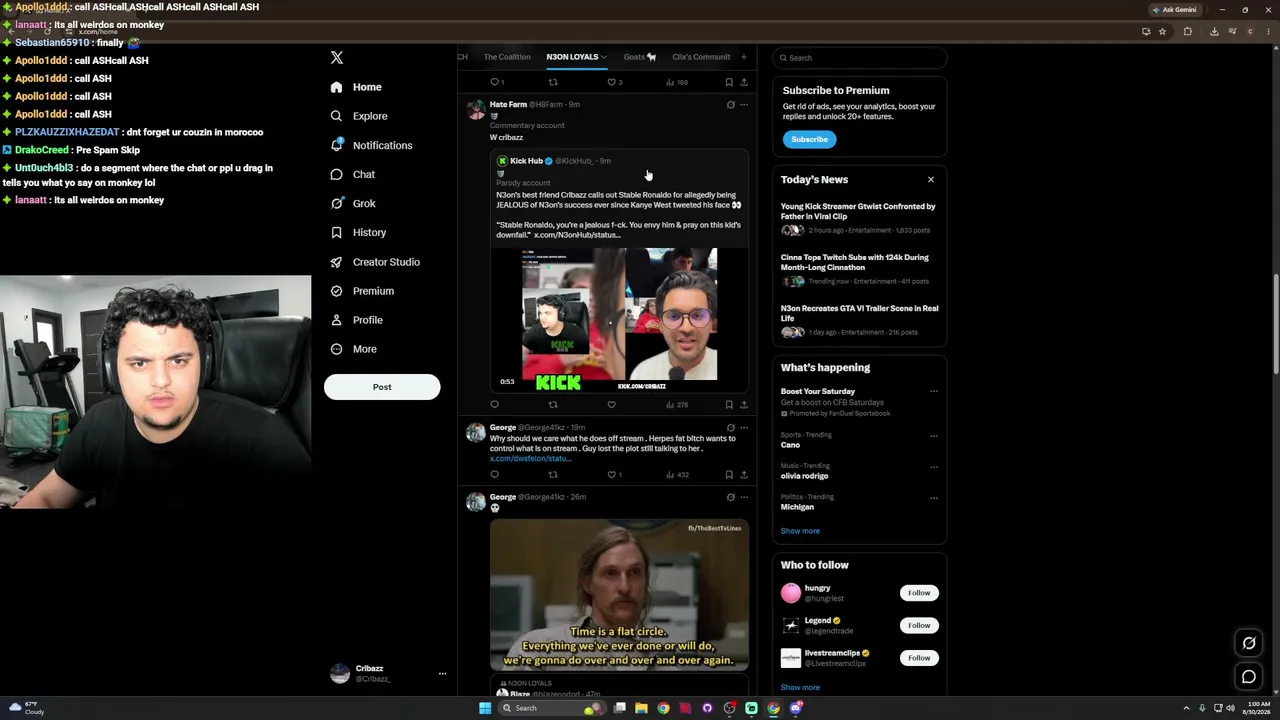Open Chat in the sidebar
1280x720 pixels.
pos(353,174)
